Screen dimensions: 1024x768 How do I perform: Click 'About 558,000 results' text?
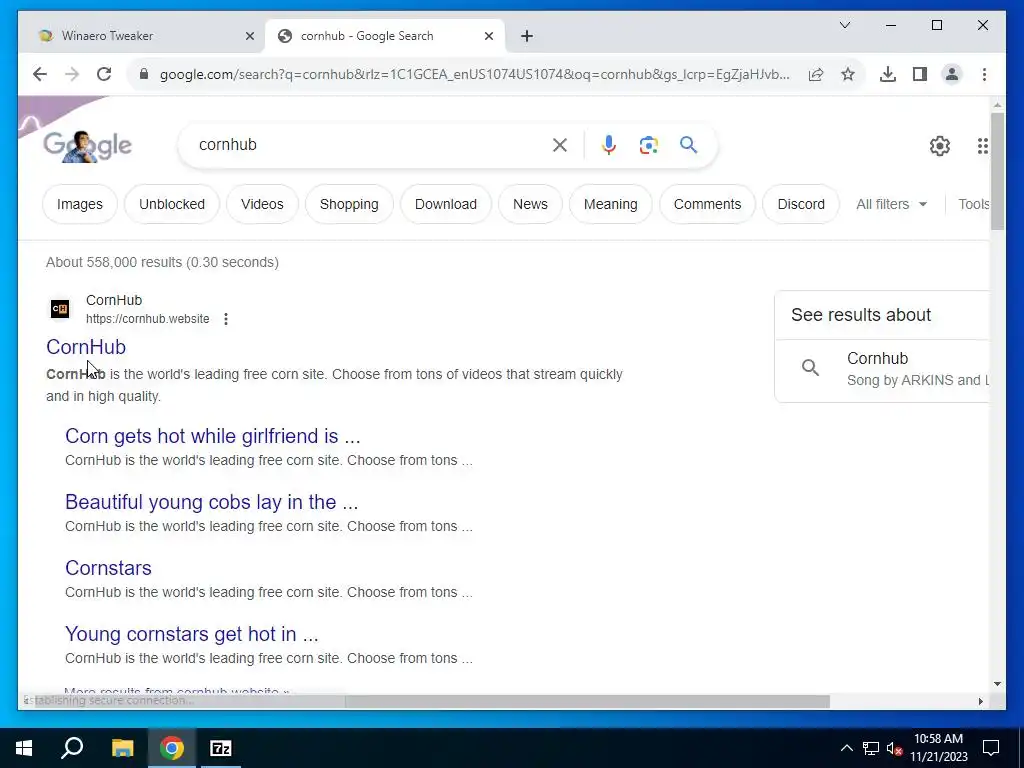[114, 262]
